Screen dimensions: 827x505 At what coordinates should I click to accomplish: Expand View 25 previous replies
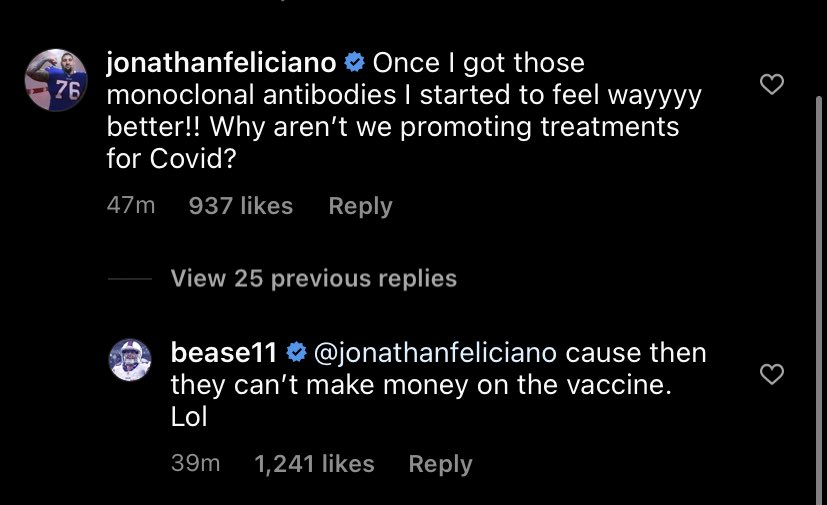pos(314,278)
